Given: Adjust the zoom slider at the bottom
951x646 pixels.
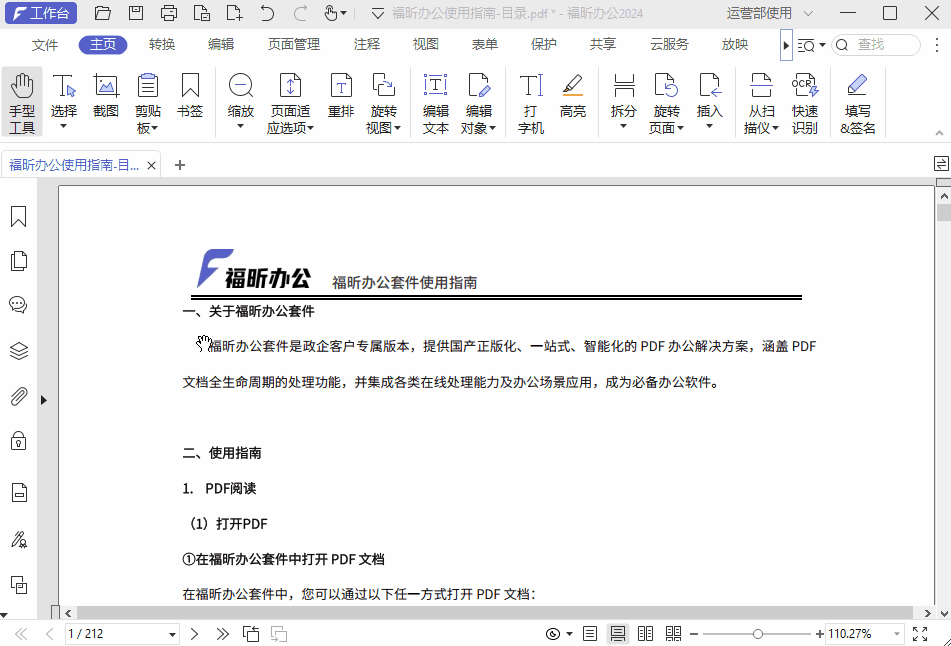Looking at the screenshot, I should (x=758, y=633).
